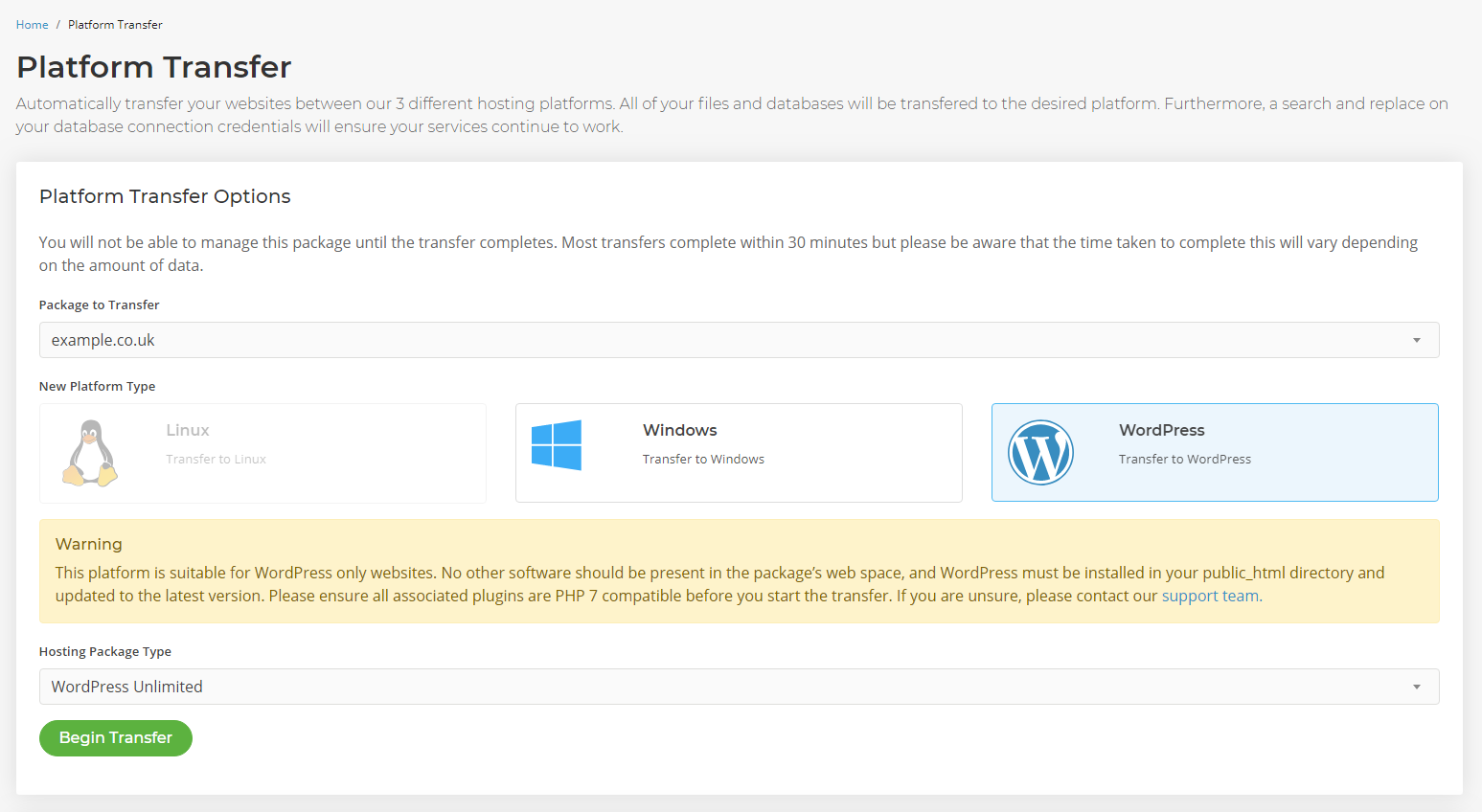Click the Platform Transfer breadcrumb text
This screenshot has width=1482, height=812.
tap(115, 25)
